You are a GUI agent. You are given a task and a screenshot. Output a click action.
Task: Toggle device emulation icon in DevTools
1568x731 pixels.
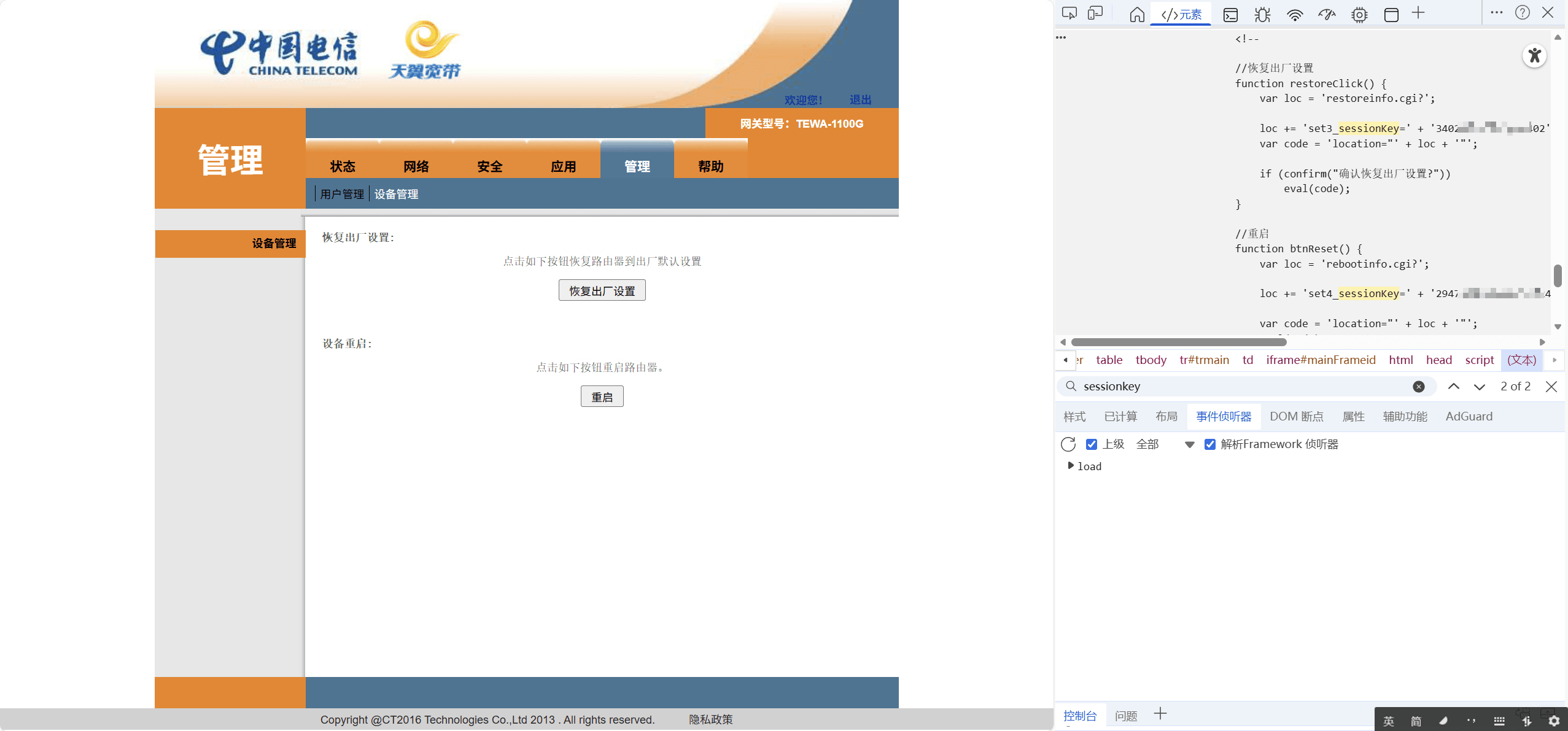pyautogui.click(x=1095, y=14)
